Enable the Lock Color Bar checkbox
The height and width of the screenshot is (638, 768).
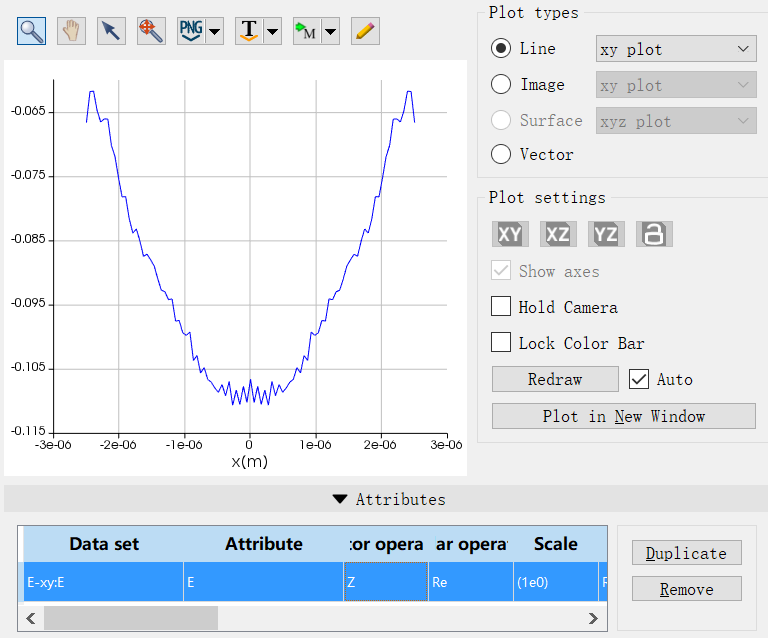click(x=501, y=342)
